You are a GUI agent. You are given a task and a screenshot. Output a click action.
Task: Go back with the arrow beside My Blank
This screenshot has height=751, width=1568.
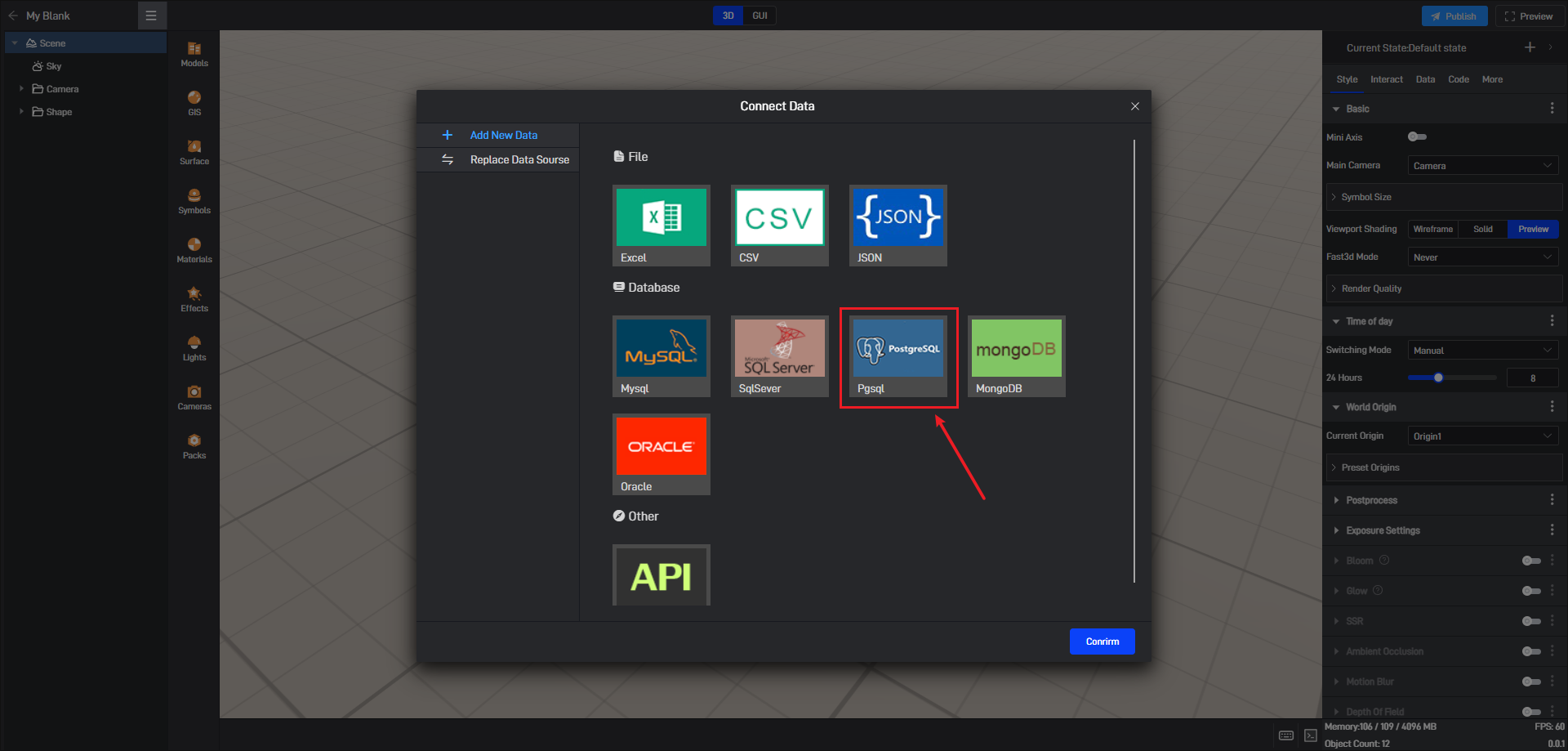click(13, 16)
